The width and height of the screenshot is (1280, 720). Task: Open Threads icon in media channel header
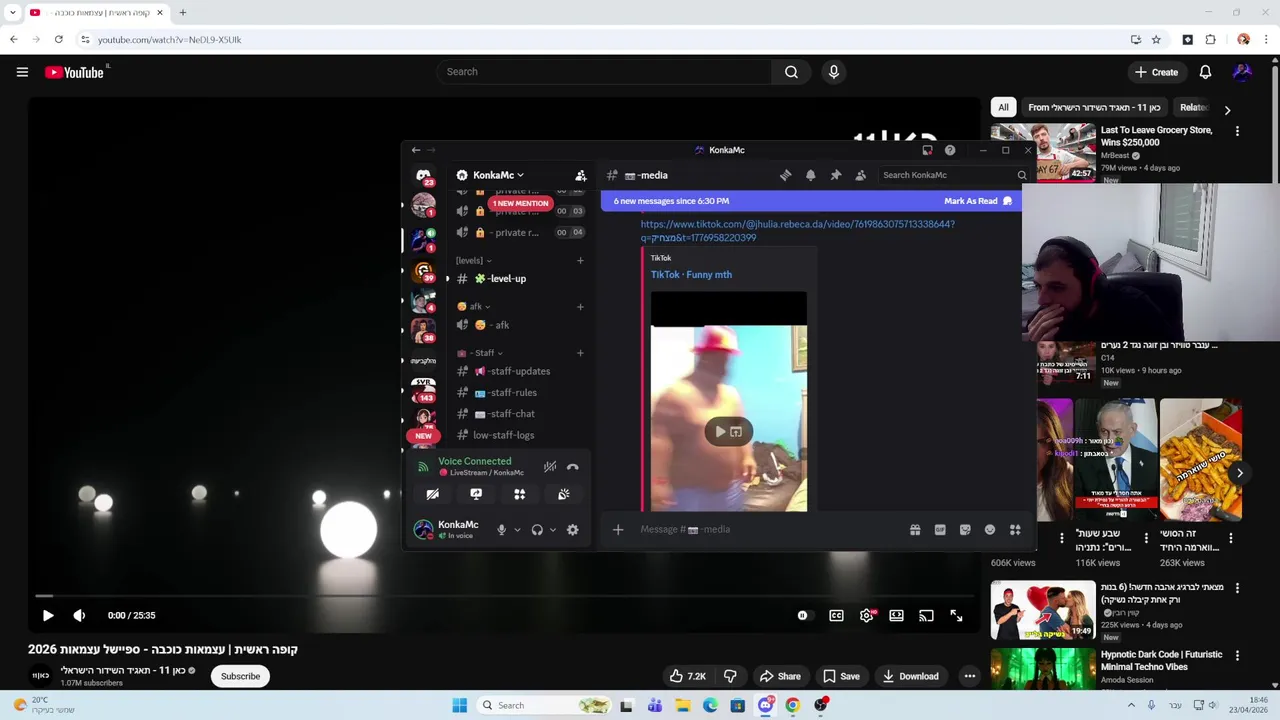pos(785,175)
